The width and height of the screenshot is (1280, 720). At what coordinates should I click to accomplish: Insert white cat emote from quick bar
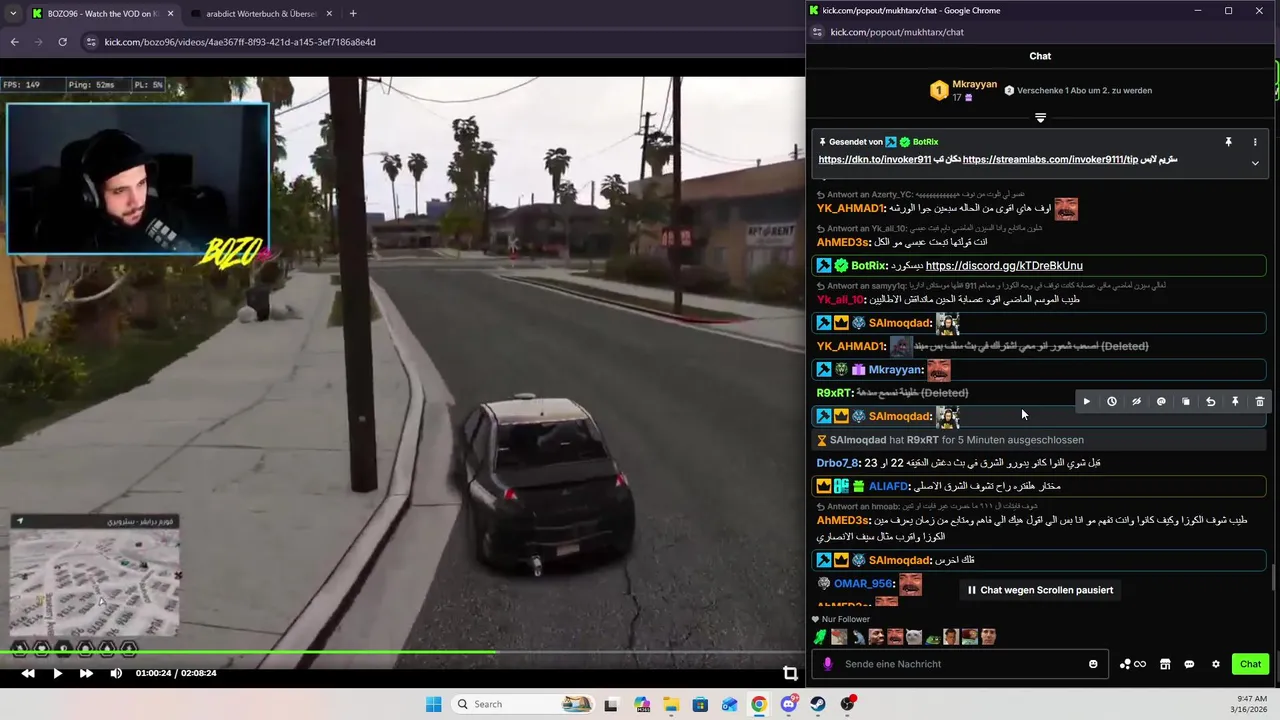point(913,637)
